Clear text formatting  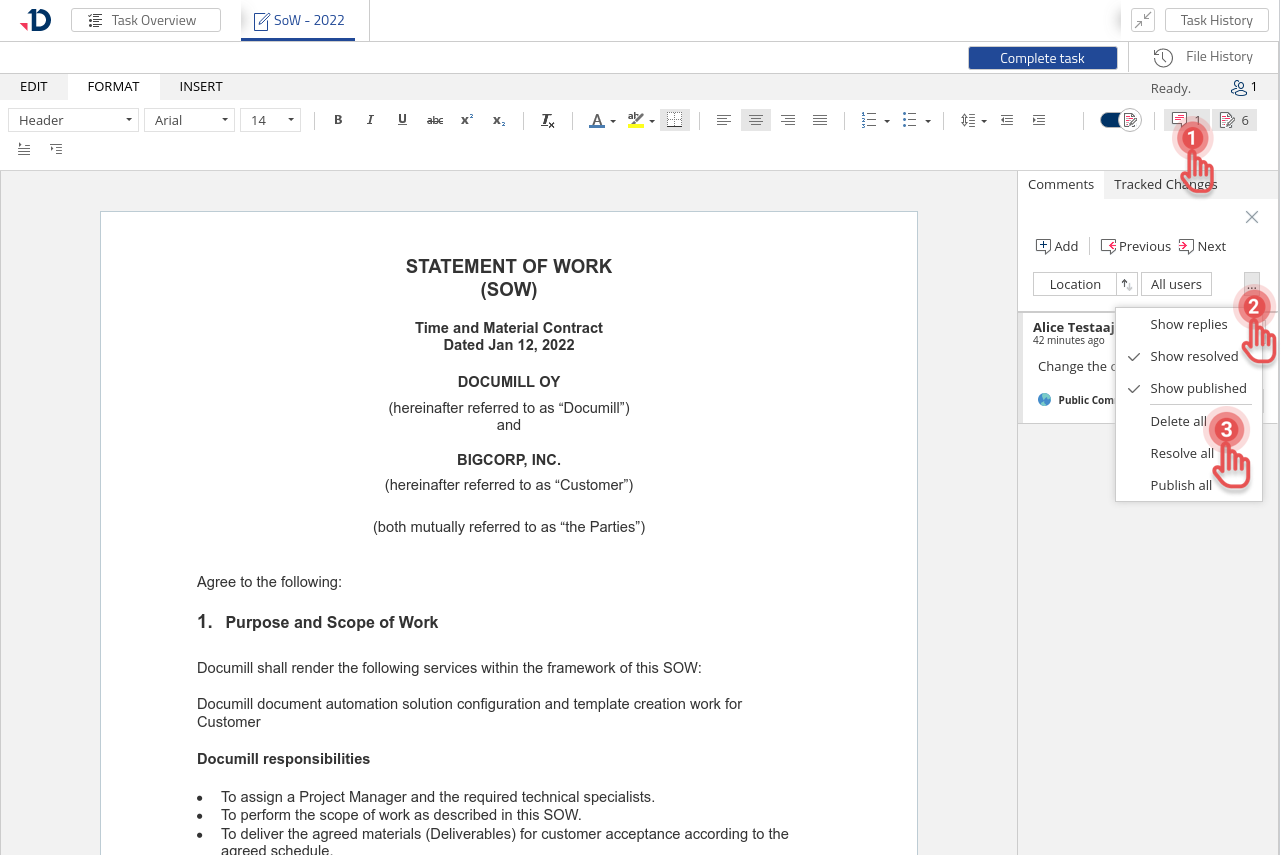click(548, 120)
